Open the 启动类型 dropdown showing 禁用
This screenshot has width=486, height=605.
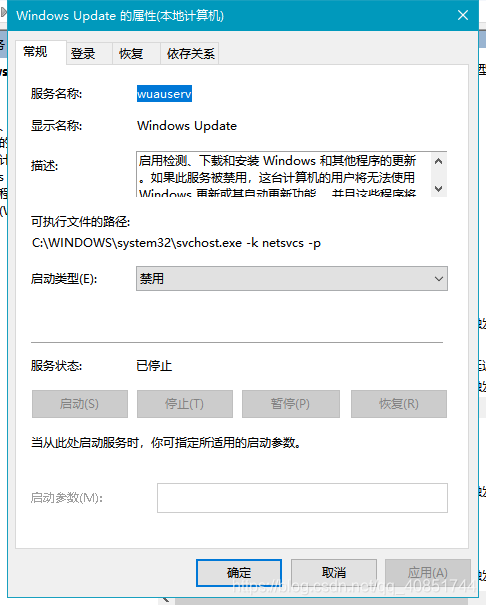pos(292,279)
